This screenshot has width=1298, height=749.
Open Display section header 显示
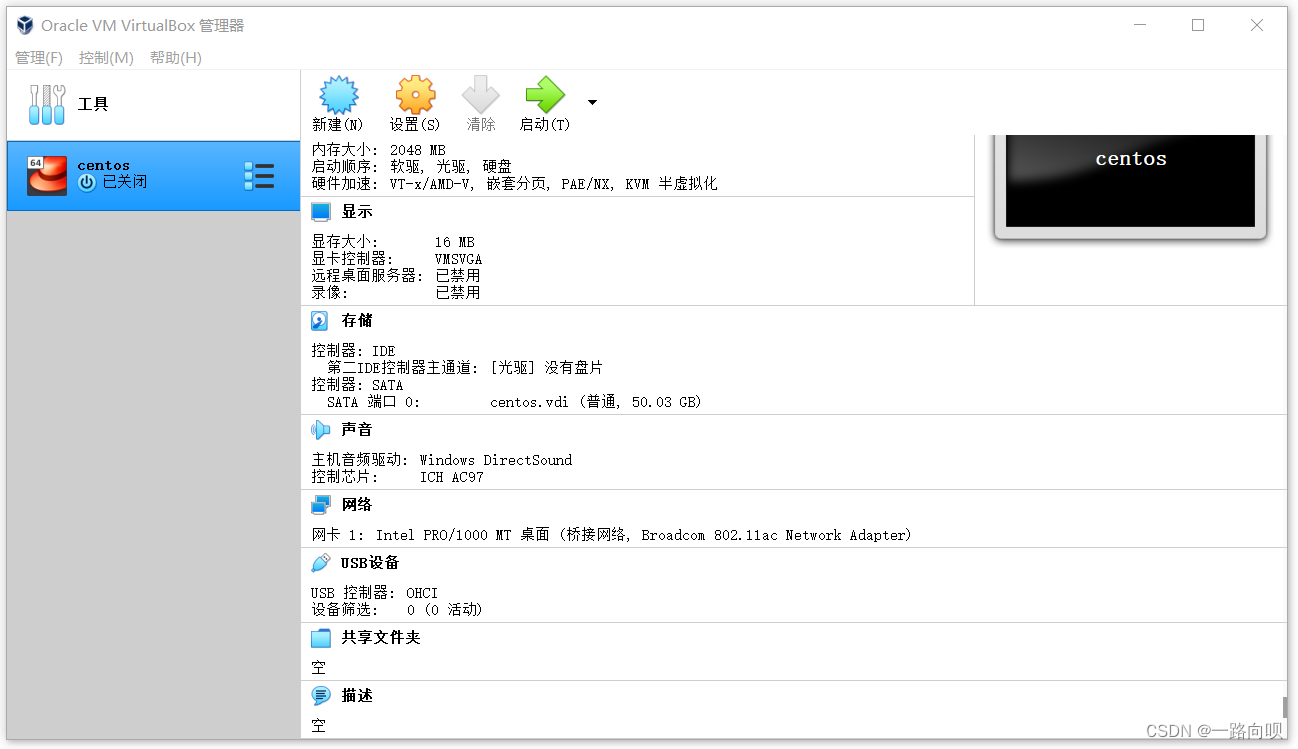pyautogui.click(x=357, y=212)
